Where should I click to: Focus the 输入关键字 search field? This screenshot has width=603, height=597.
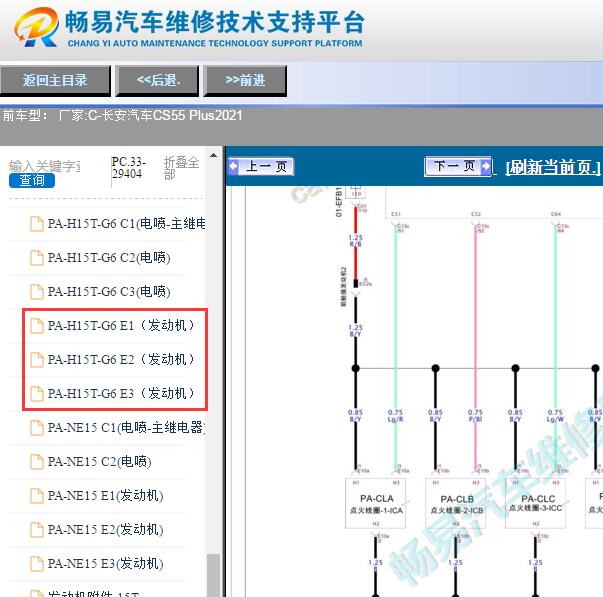point(45,166)
